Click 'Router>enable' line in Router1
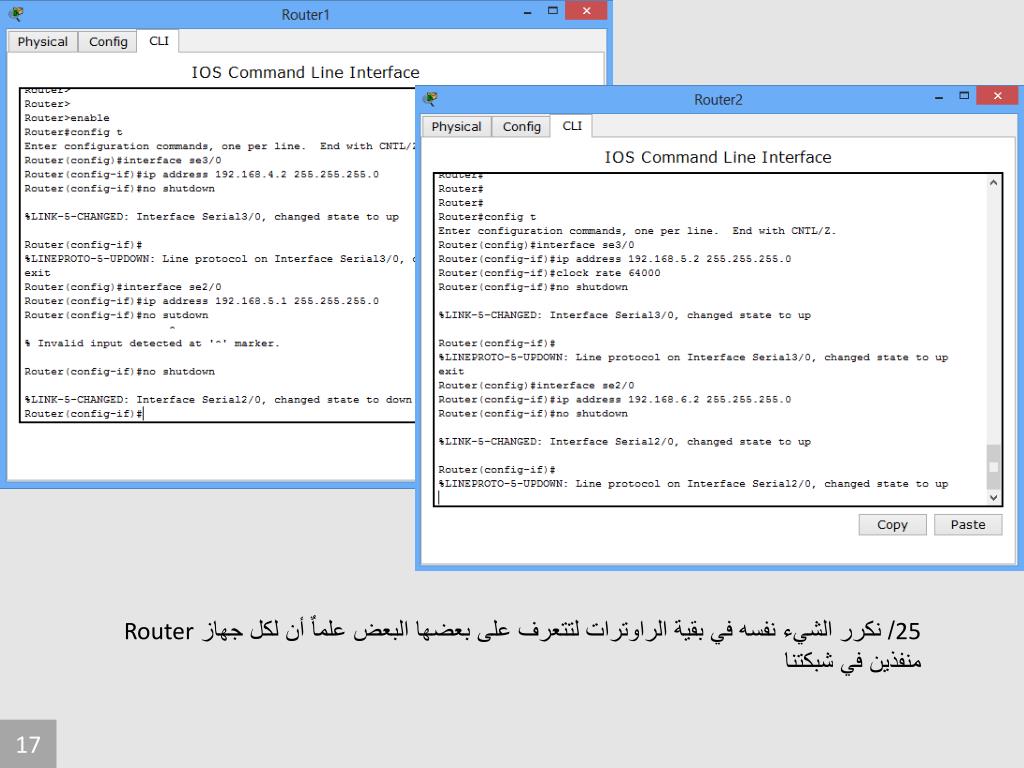Image resolution: width=1024 pixels, height=768 pixels. click(x=67, y=118)
